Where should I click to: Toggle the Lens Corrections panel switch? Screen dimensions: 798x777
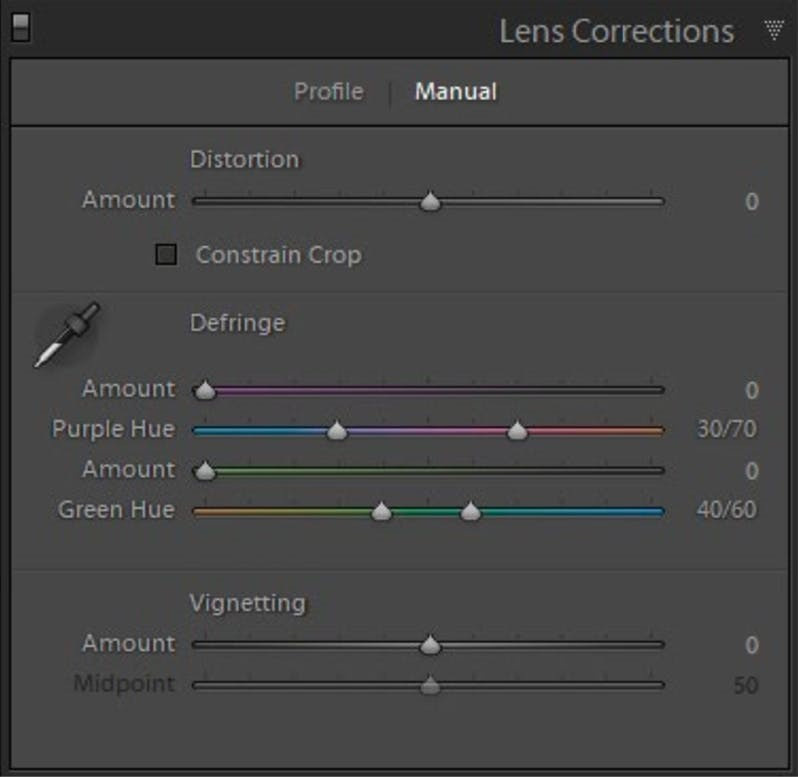pyautogui.click(x=19, y=29)
